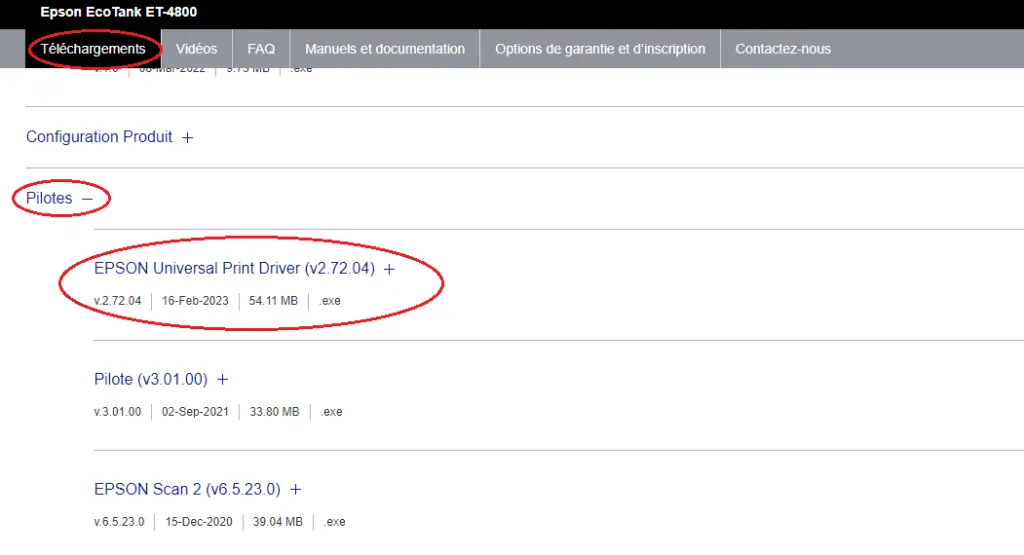Screen dimensions: 1024x555
Task: Click file size 54.11 MB
Action: [x=273, y=301]
